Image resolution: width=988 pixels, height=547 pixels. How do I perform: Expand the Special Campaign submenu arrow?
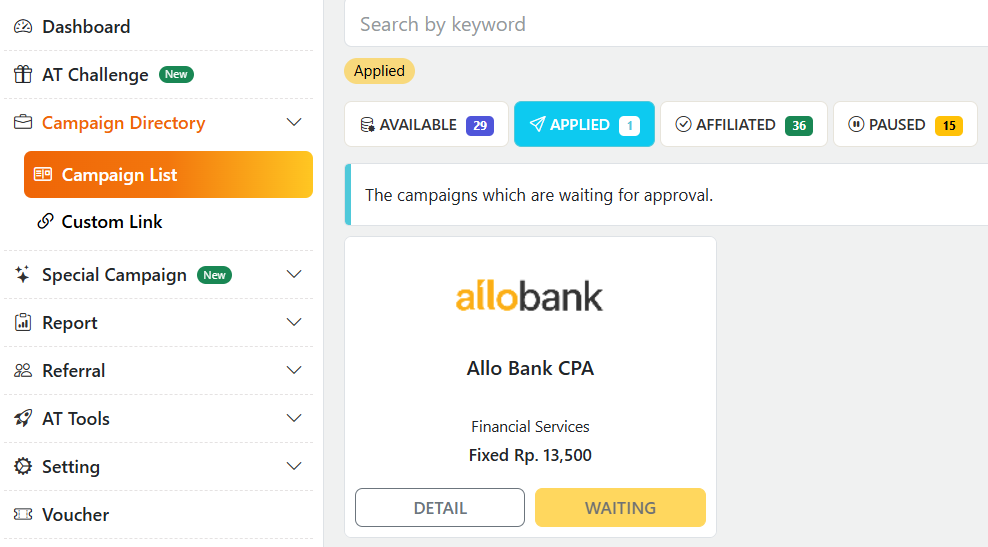click(x=294, y=275)
